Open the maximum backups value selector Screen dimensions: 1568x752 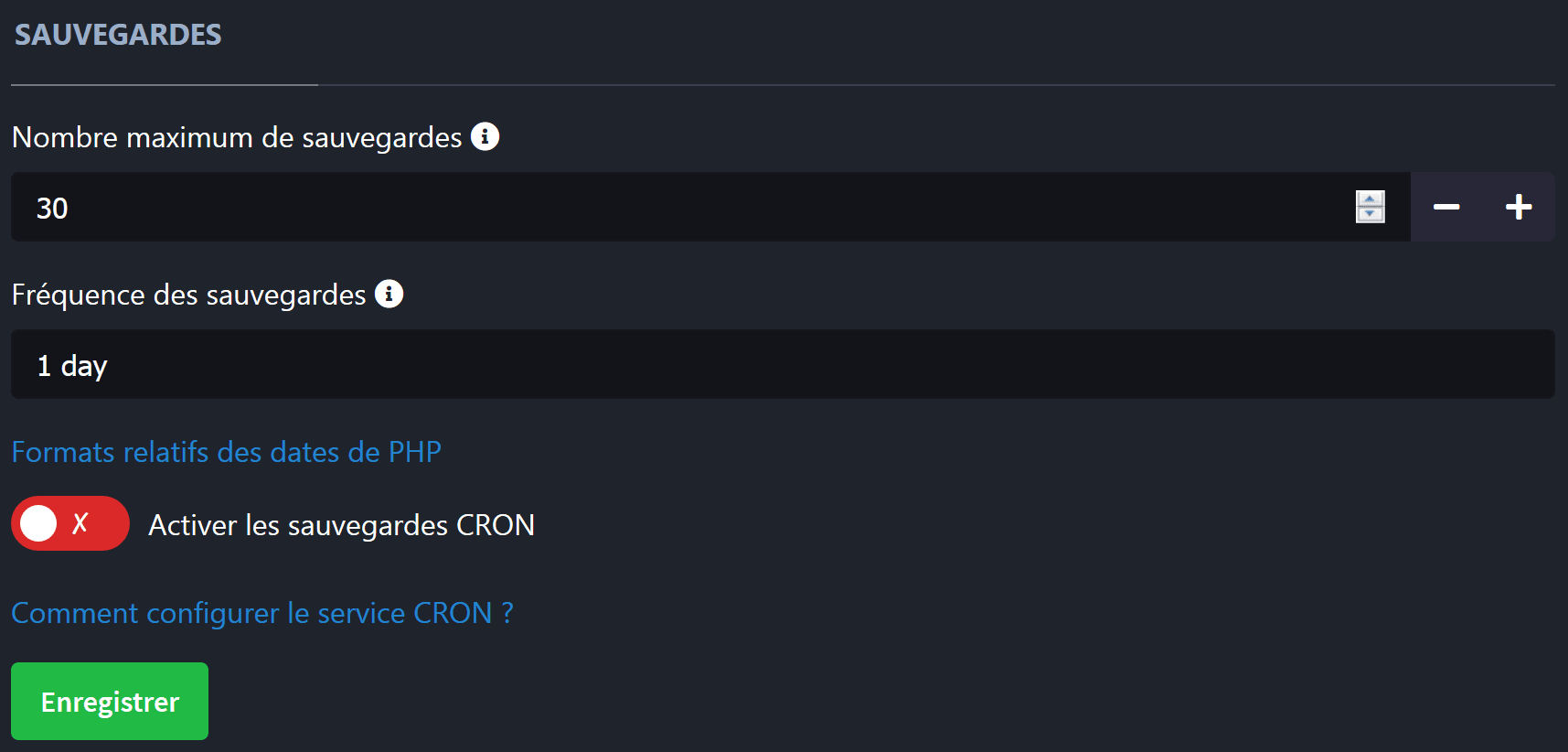[366, 207]
